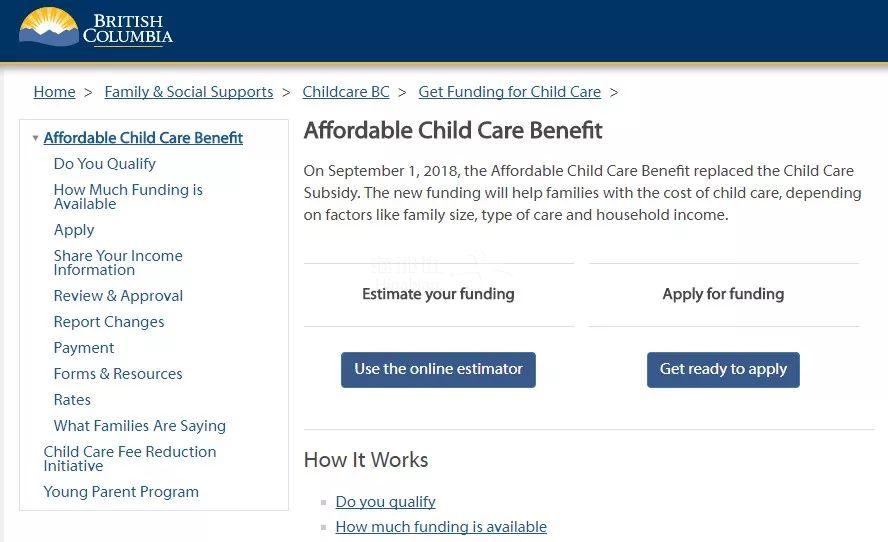Open Share Your Income Information page

[118, 263]
